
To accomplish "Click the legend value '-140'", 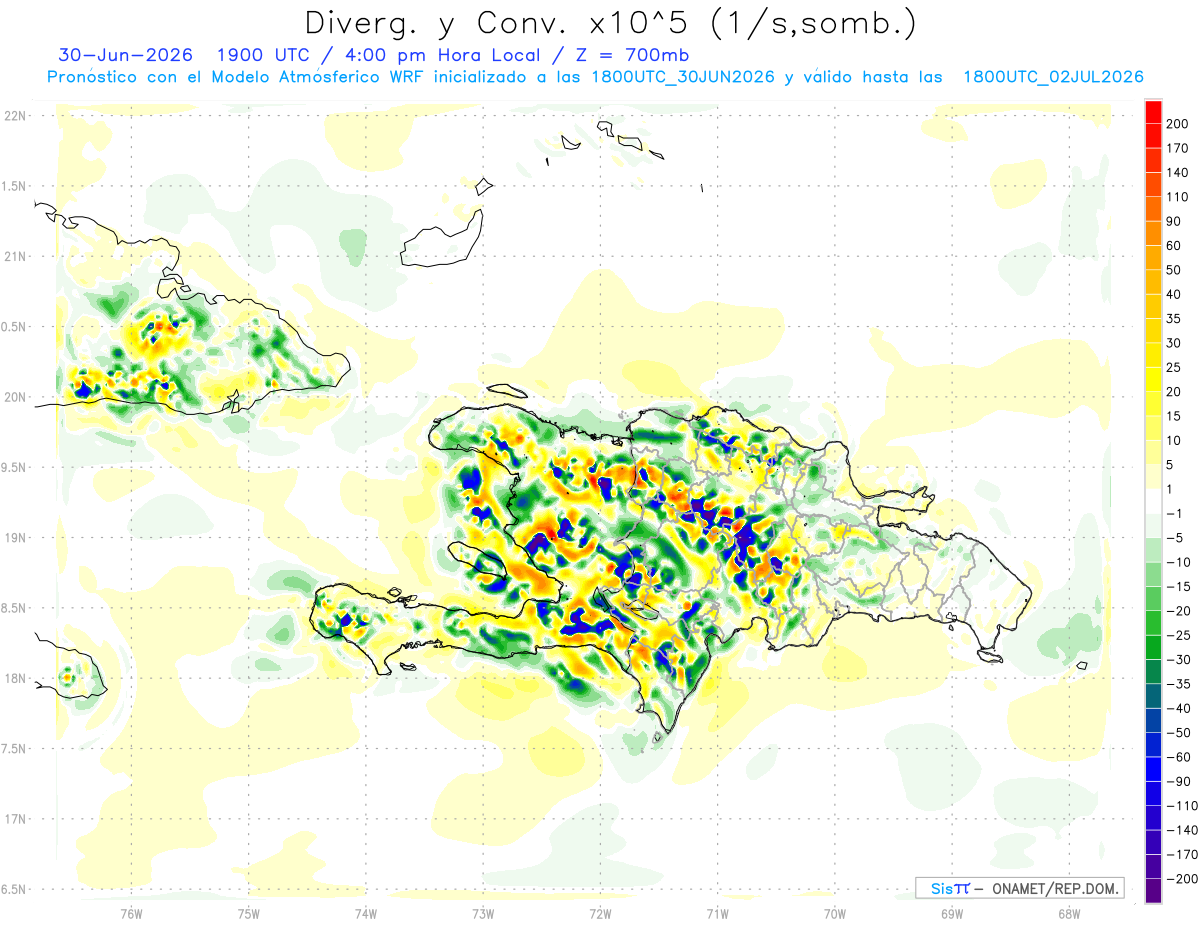I will click(1183, 830).
